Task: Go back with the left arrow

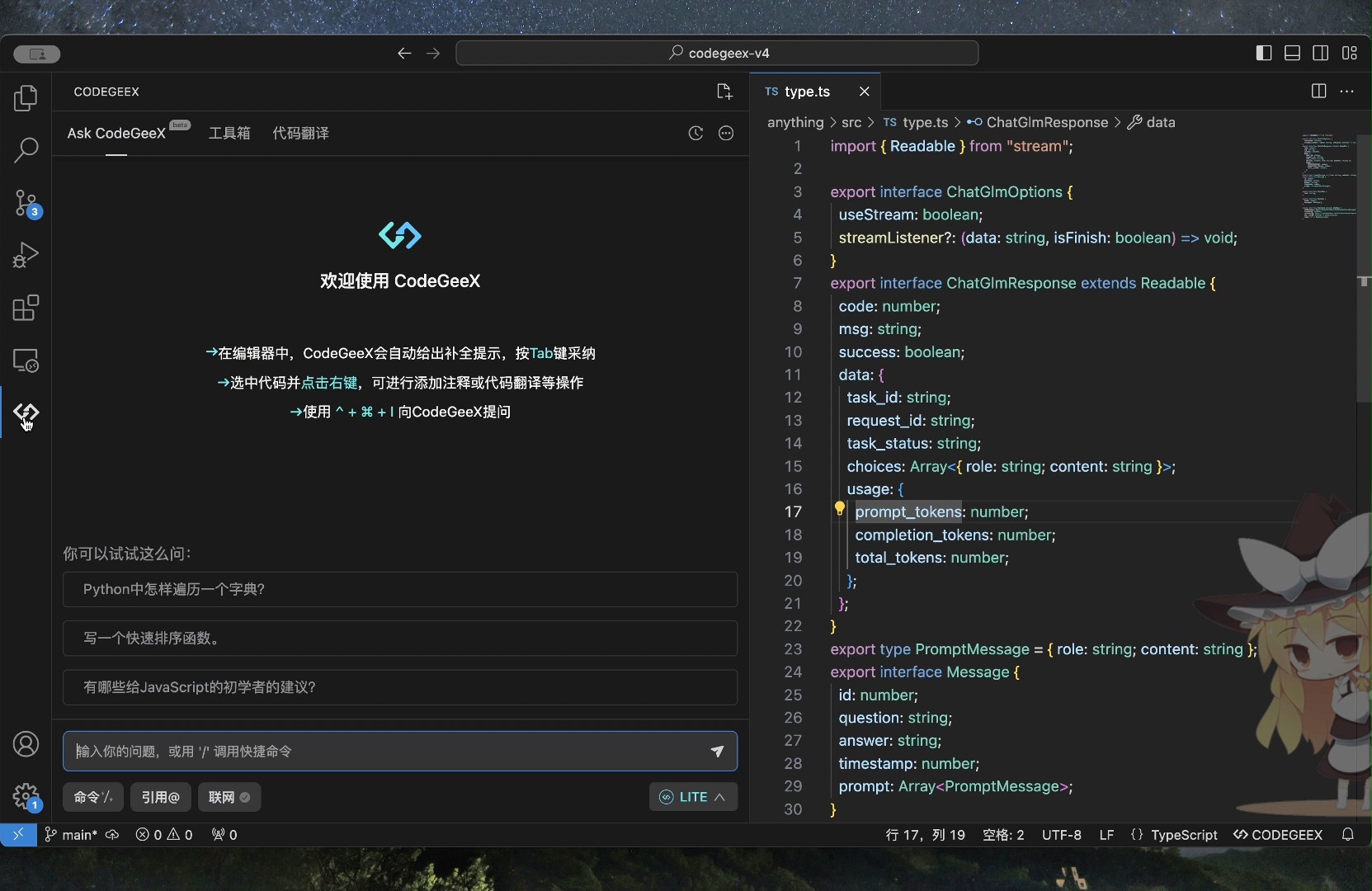Action: pos(404,53)
